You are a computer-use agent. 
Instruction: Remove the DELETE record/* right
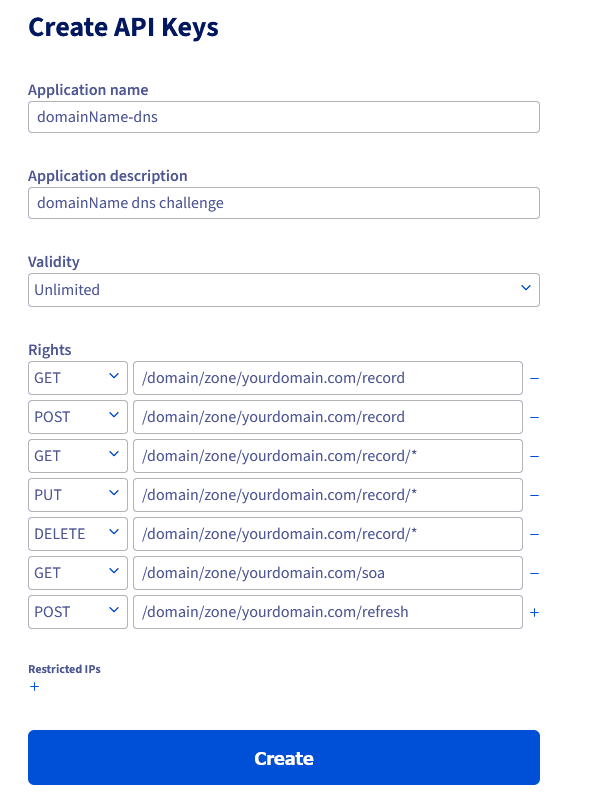(534, 534)
